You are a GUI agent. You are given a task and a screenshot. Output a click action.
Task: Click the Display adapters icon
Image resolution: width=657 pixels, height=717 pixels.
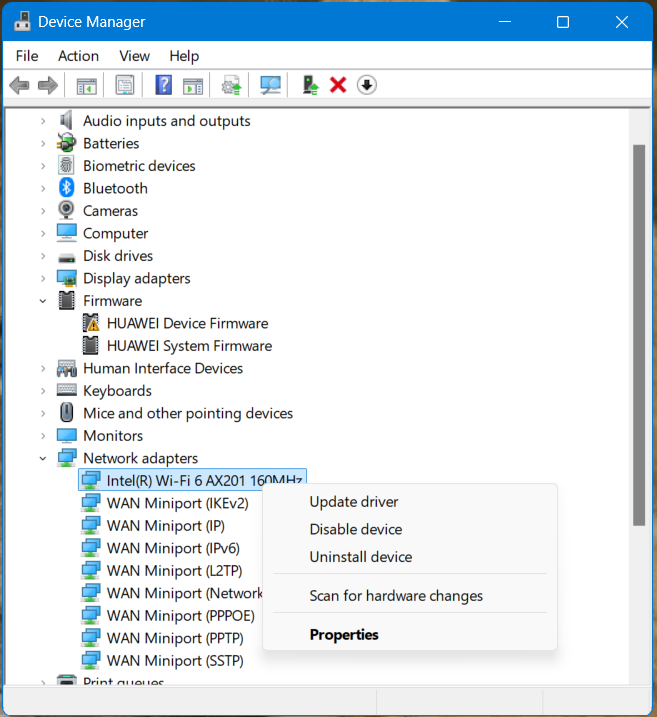(x=67, y=278)
